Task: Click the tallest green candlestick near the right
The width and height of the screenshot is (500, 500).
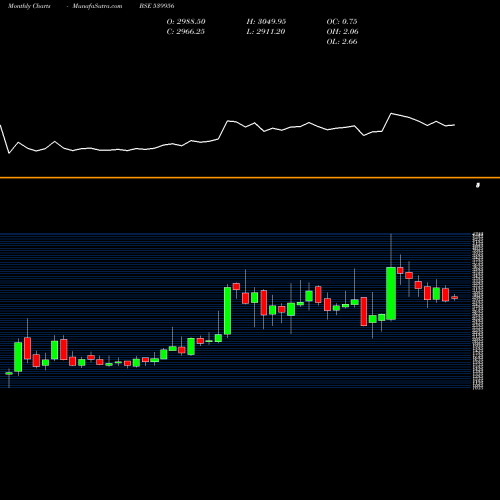Action: coord(391,293)
